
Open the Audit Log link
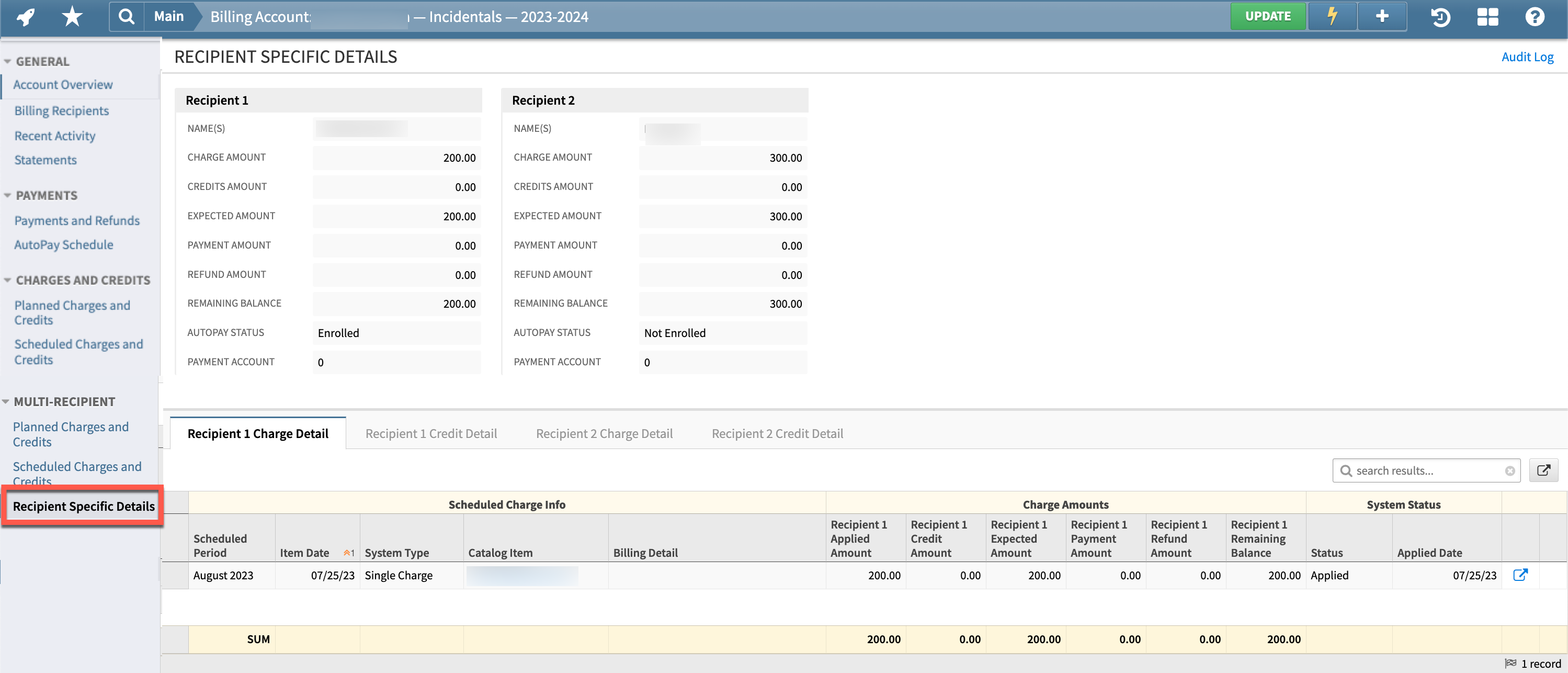[x=1527, y=56]
